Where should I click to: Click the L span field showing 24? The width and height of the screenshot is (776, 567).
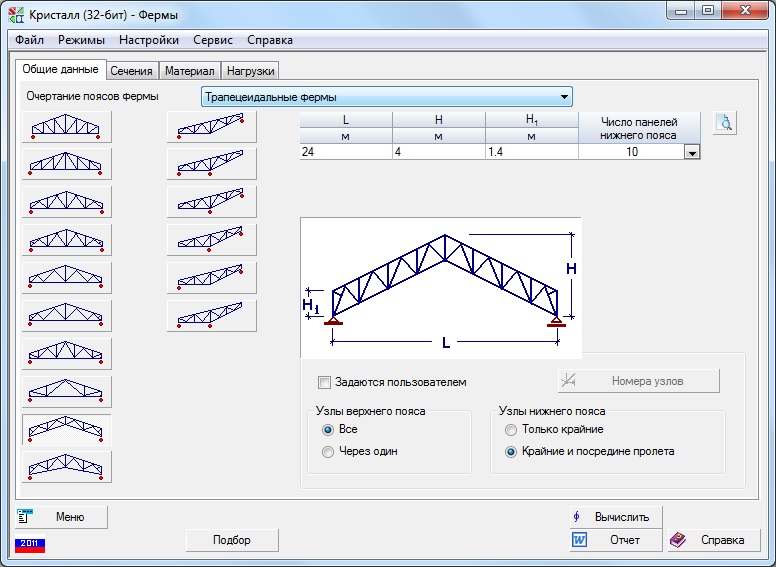pos(346,152)
